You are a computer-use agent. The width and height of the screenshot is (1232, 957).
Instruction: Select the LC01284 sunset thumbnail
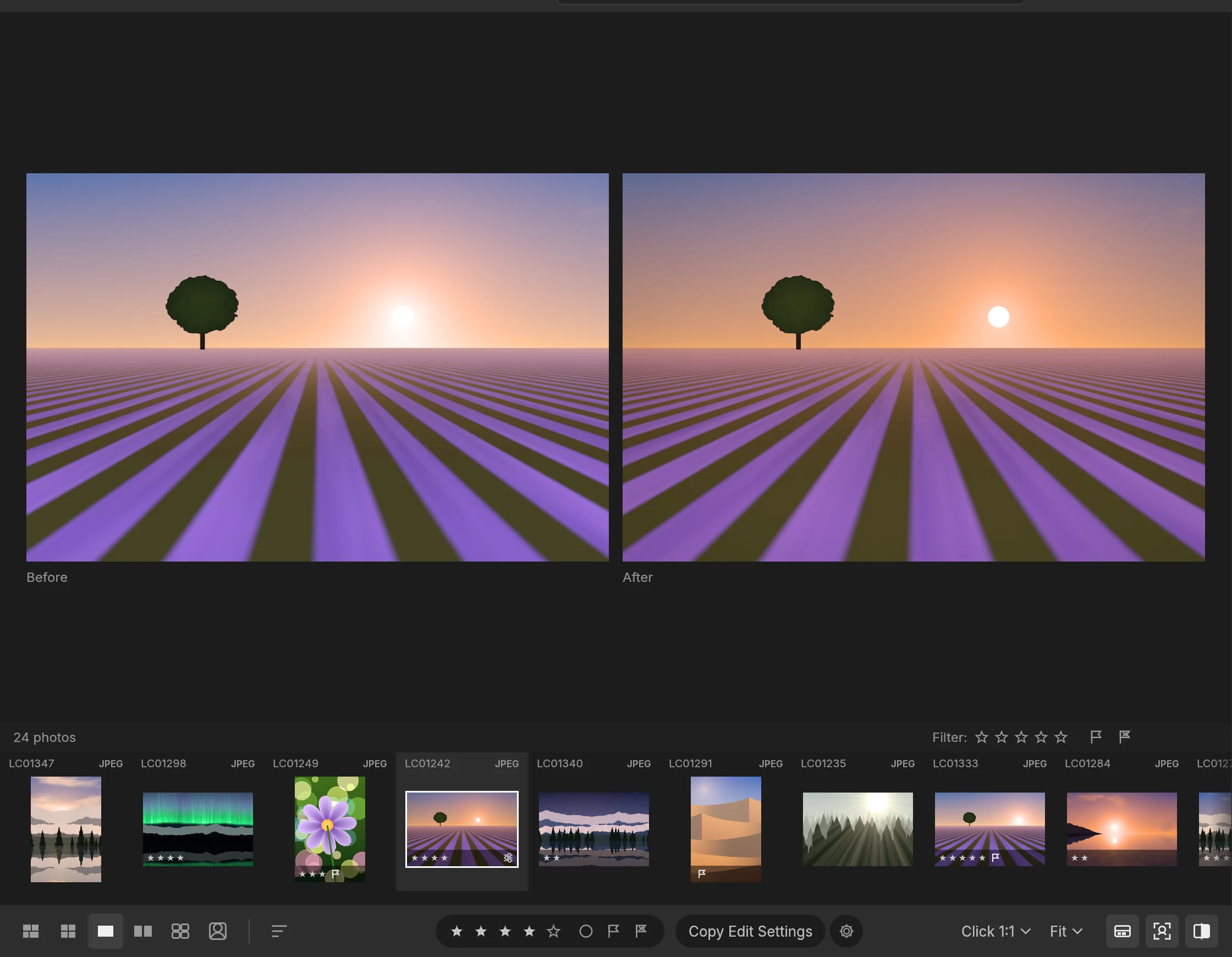point(1122,829)
